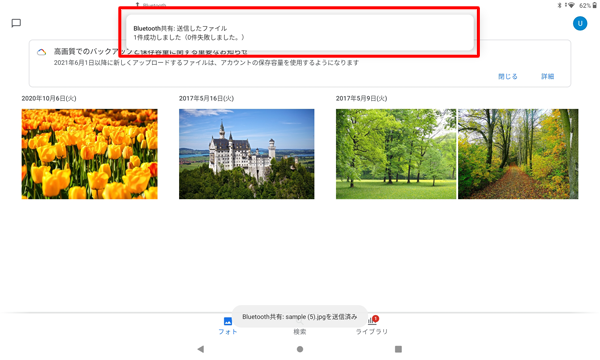600x360 pixels.
Task: Tap the Android home navigation button
Action: tap(300, 349)
